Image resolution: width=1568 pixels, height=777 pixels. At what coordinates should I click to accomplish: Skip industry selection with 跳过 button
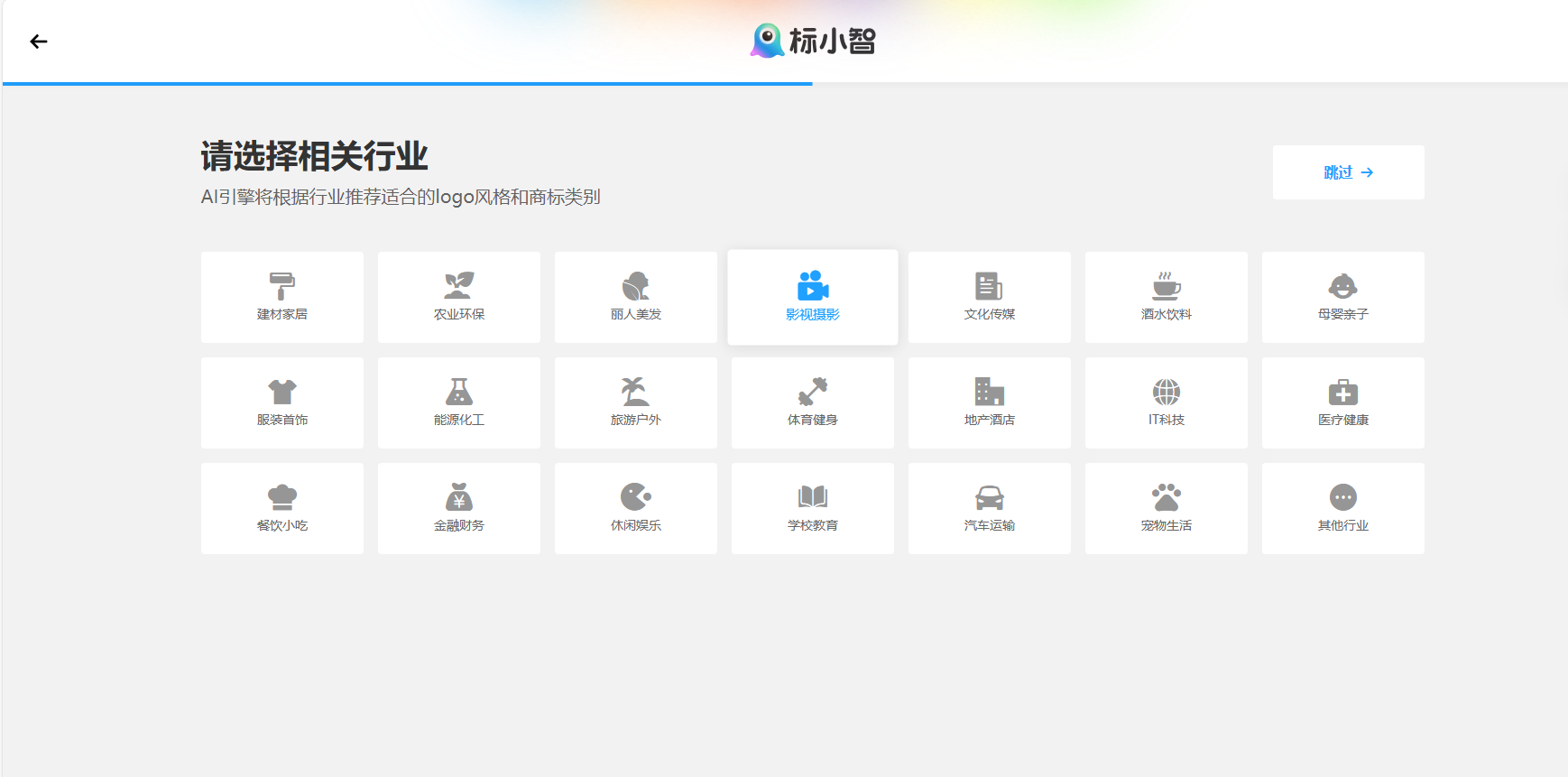point(1348,172)
